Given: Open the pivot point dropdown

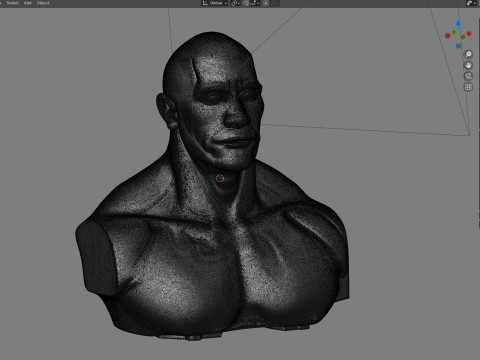Looking at the screenshot, I should [x=235, y=3].
